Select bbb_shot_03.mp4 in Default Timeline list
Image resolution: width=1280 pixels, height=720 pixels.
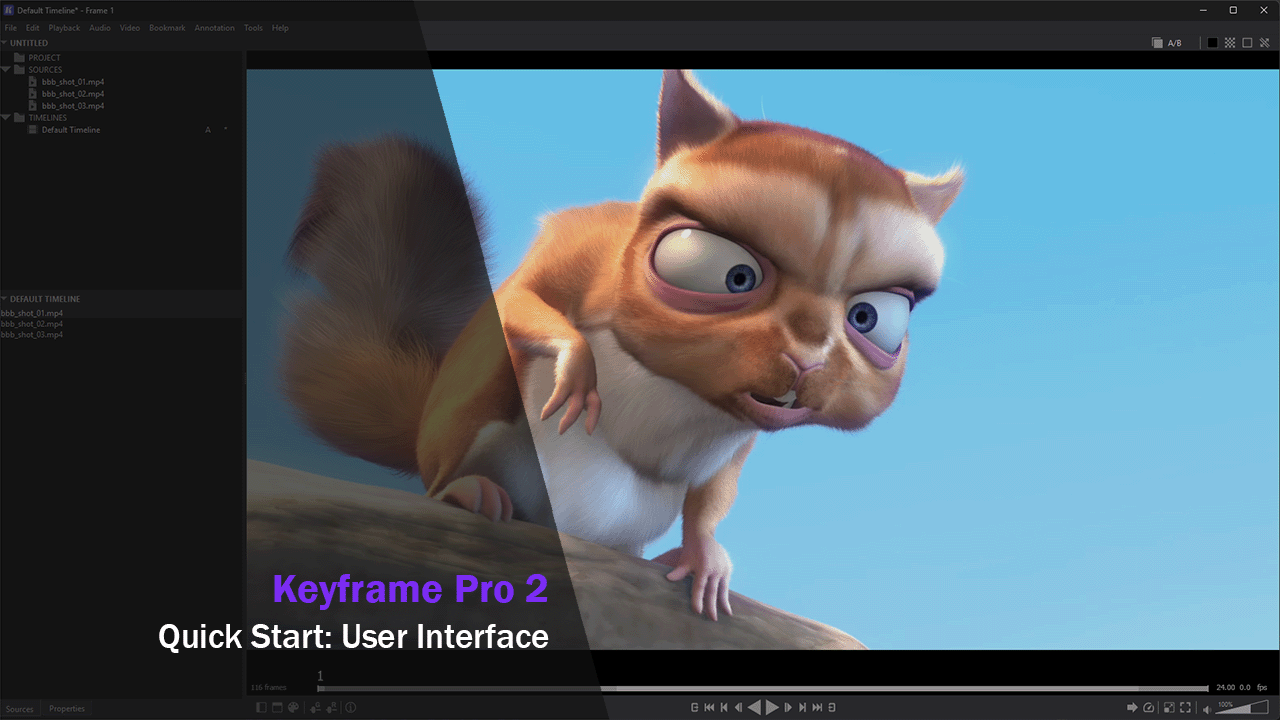(32, 335)
